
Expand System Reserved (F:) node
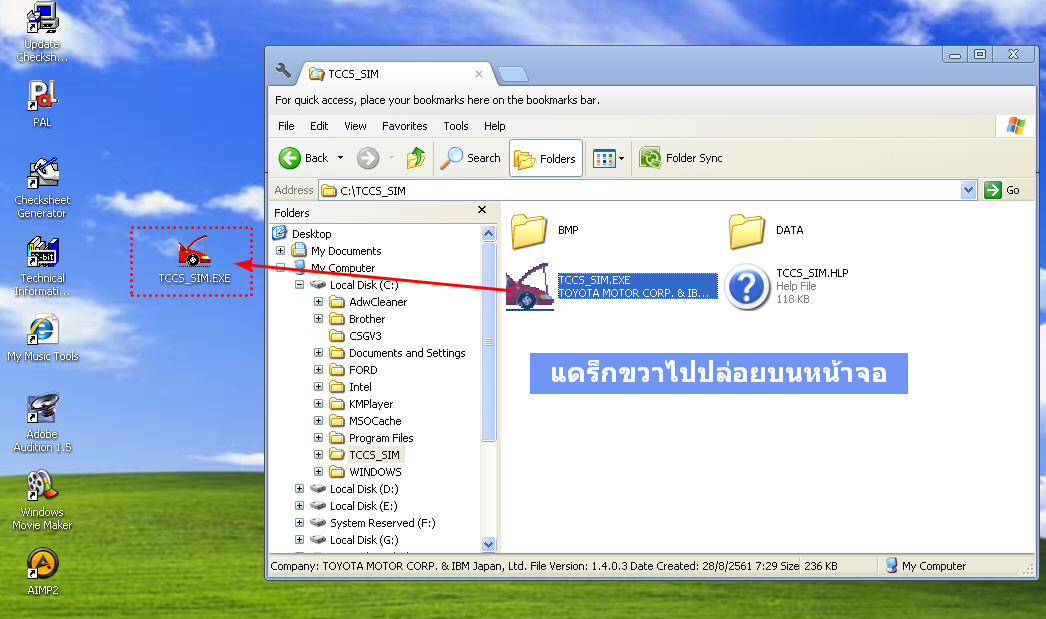[x=300, y=523]
